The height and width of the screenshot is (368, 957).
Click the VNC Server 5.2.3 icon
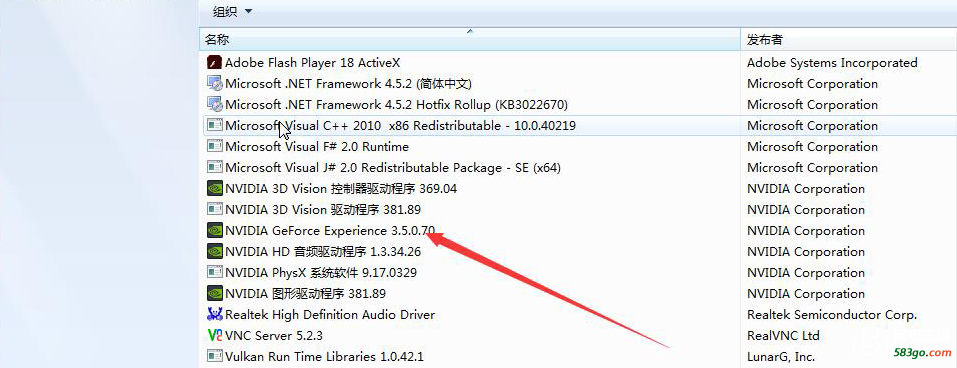(x=214, y=335)
